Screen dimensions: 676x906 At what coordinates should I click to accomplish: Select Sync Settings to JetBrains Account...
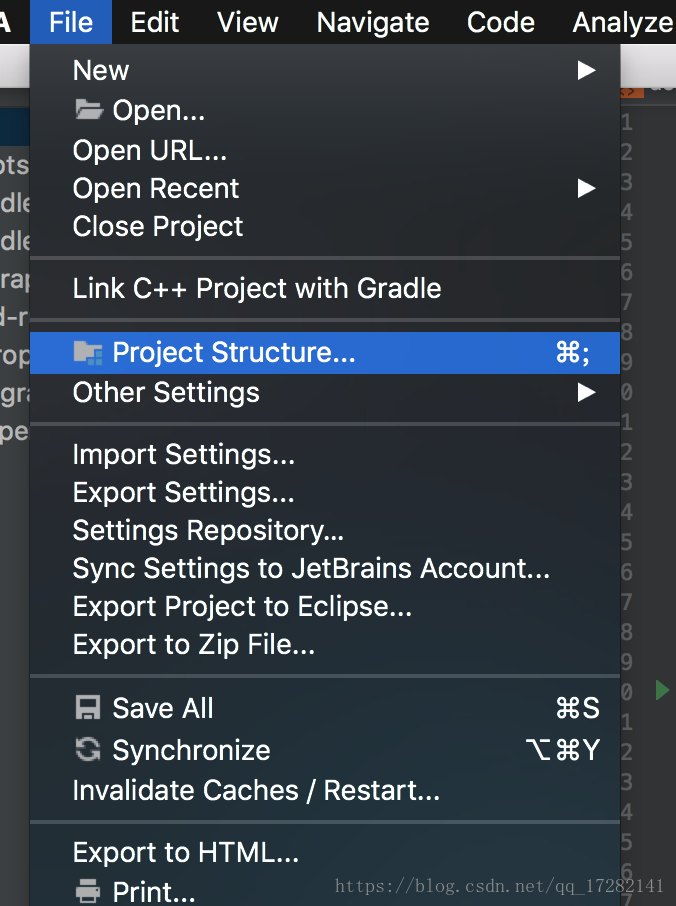311,569
